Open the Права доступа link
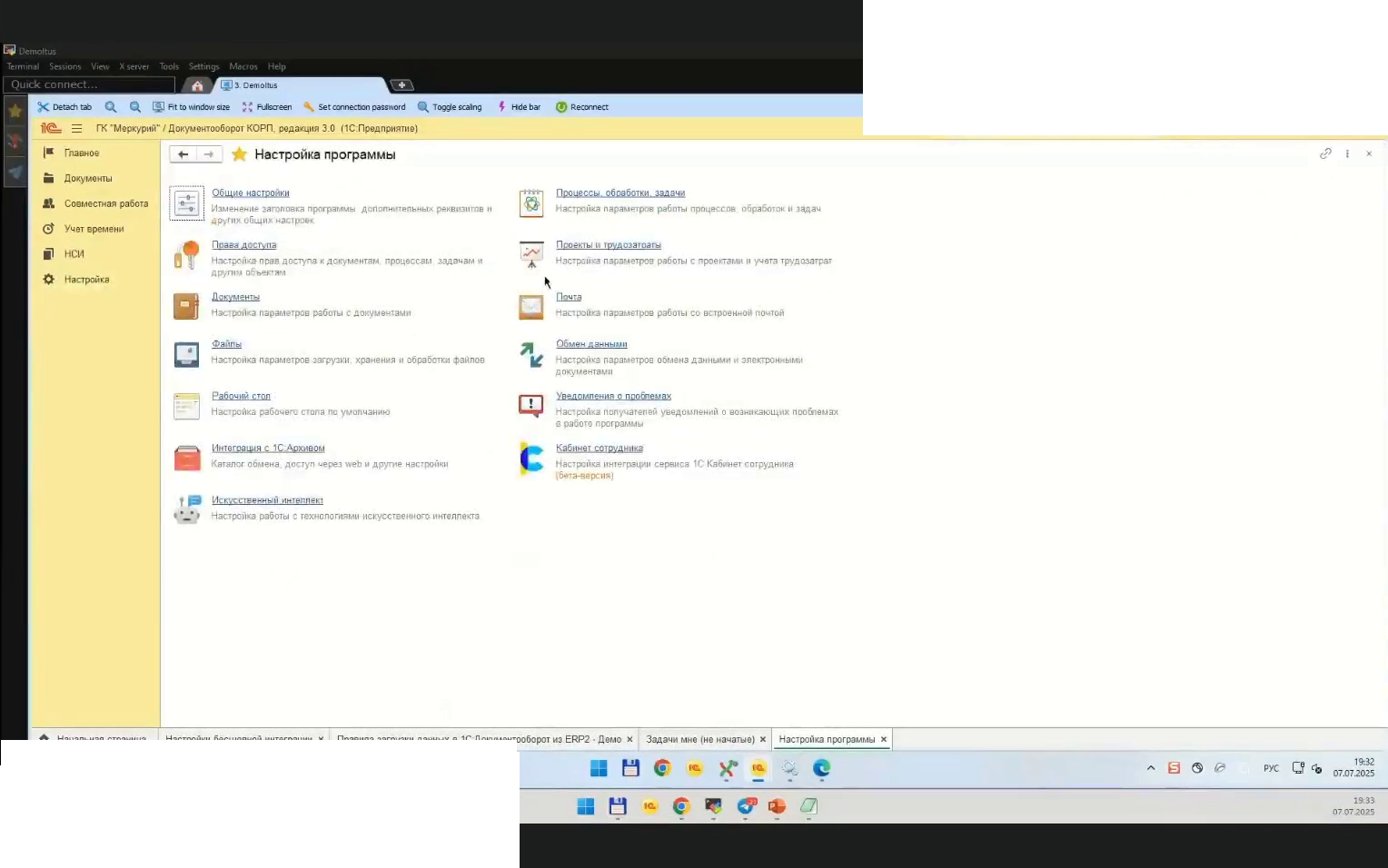Viewport: 1388px width, 868px height. click(x=244, y=244)
